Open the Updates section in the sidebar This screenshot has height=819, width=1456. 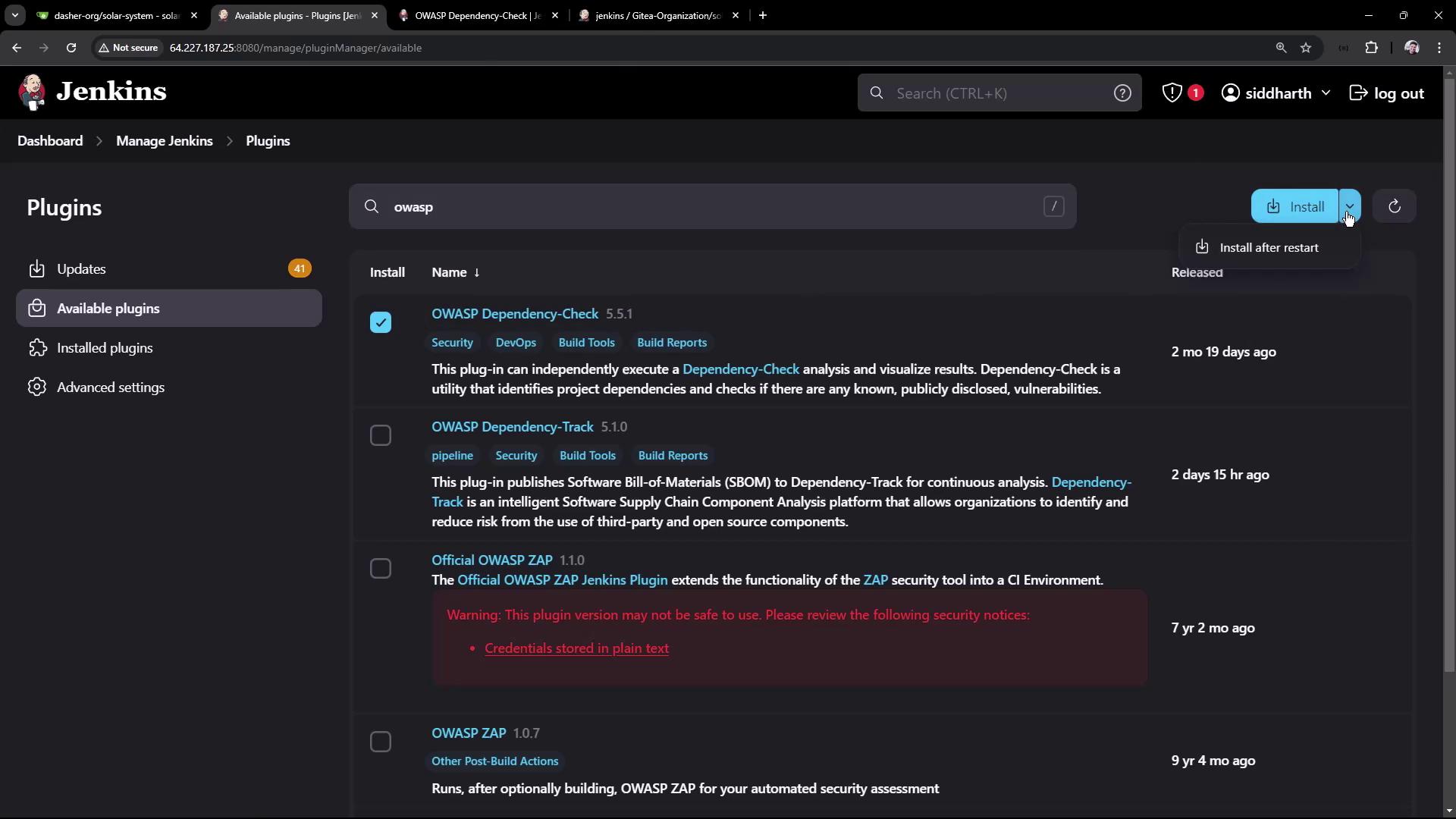[81, 269]
